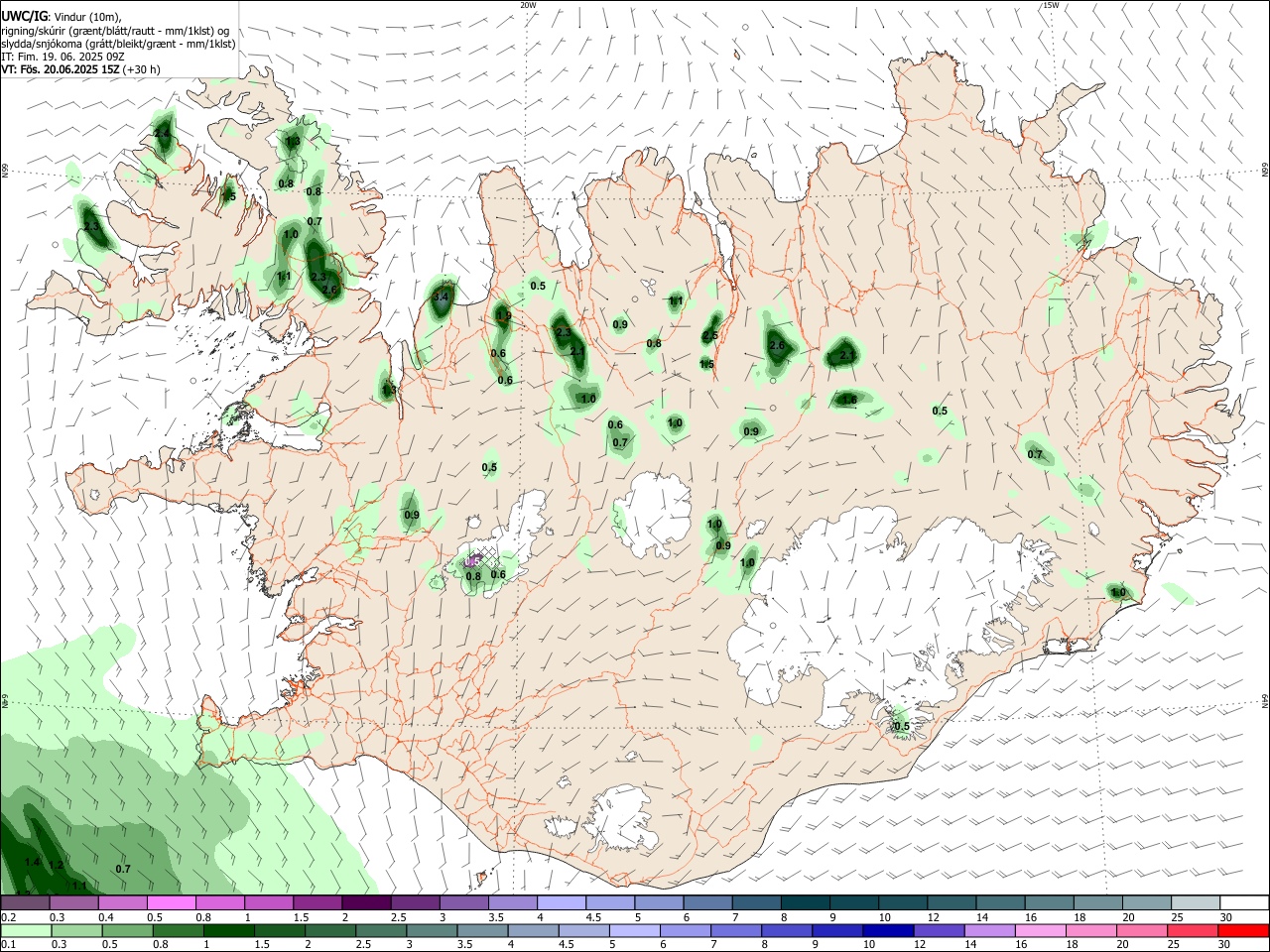Screen dimensions: 1270x952
Task: Select the 'slydda/snjókoma' legend description line
Action: point(118,44)
